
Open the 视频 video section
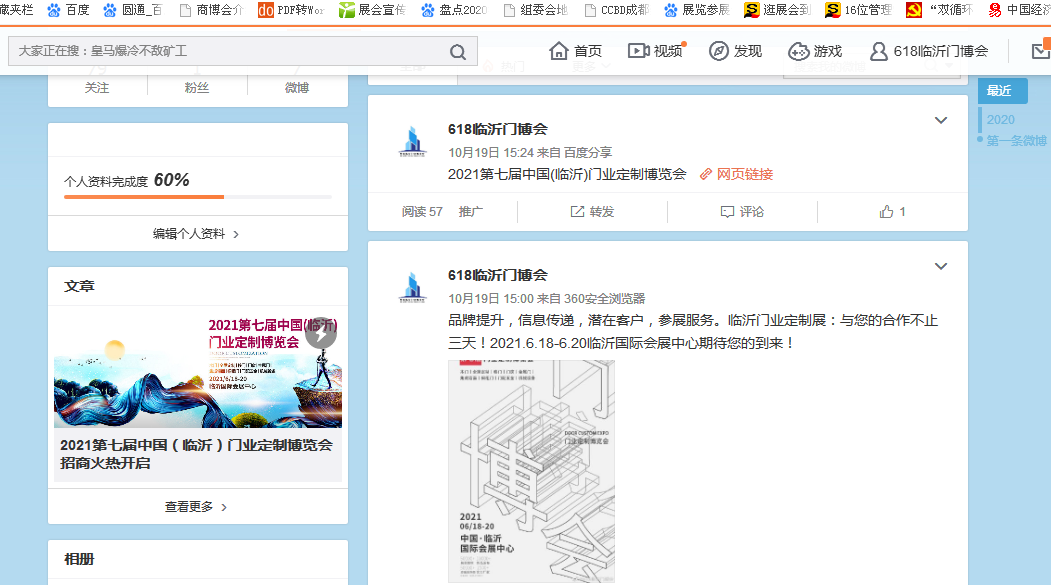655,51
